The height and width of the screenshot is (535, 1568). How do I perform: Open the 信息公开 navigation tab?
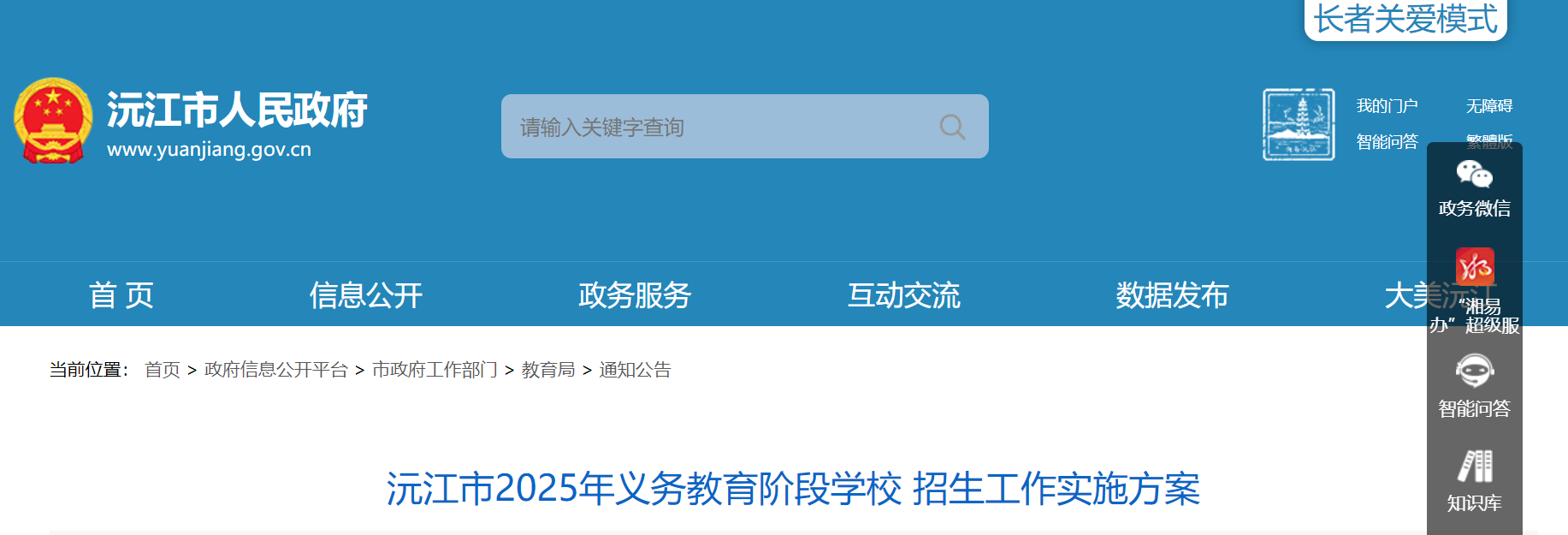point(366,295)
